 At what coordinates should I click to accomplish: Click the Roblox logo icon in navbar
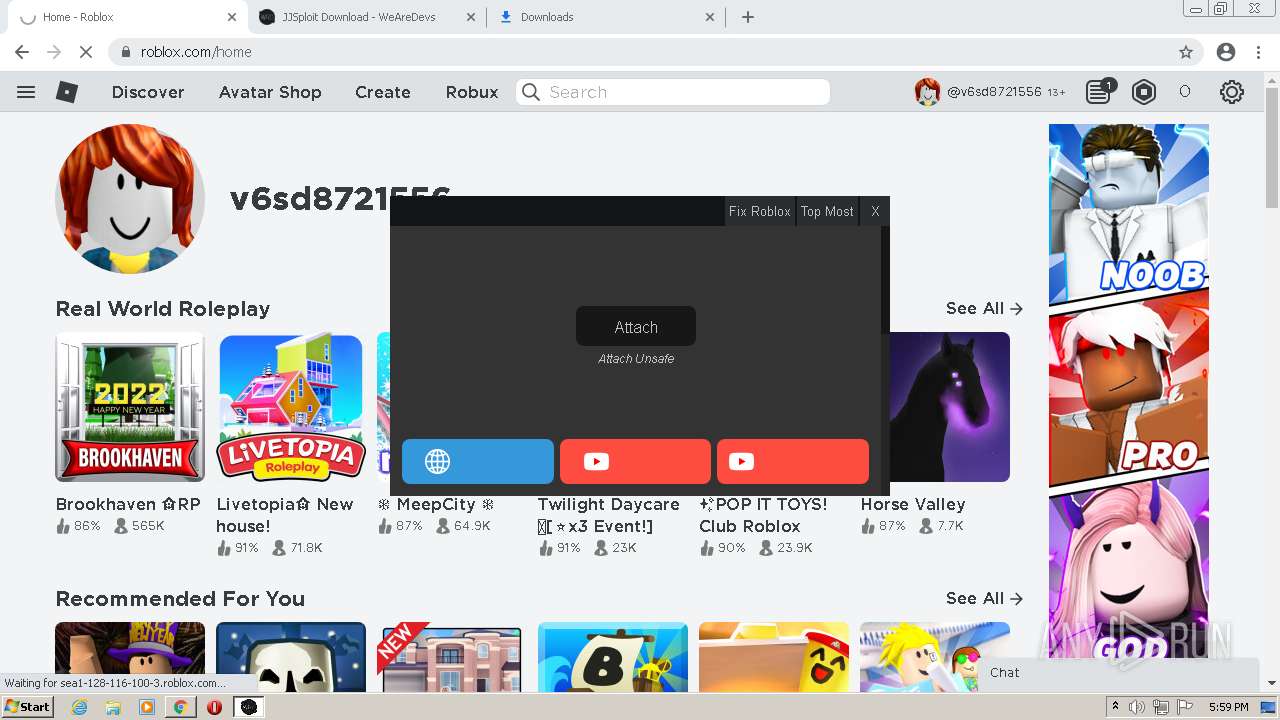point(67,92)
